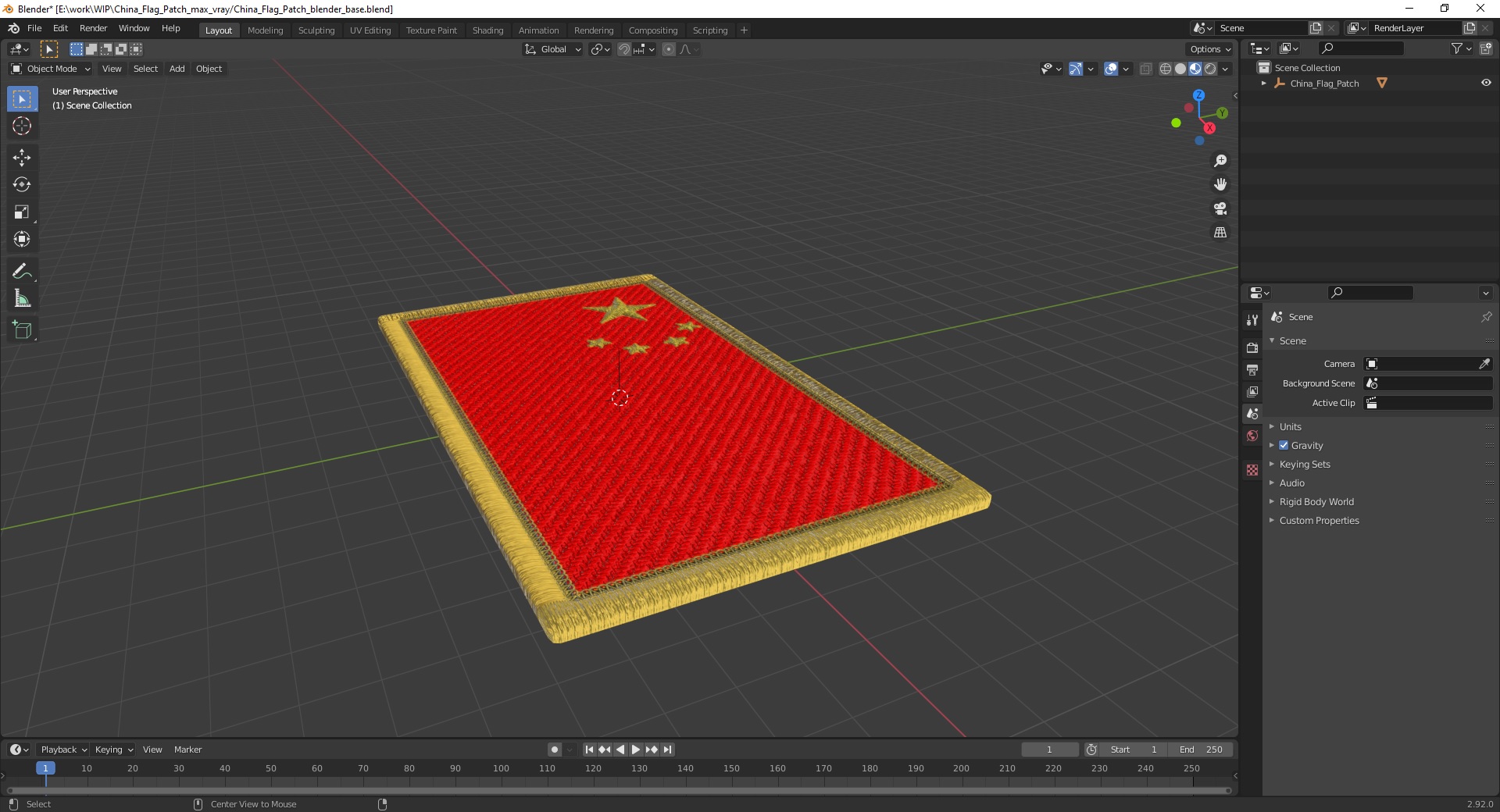The image size is (1500, 812).
Task: Select the Measure ruler tool
Action: click(22, 299)
